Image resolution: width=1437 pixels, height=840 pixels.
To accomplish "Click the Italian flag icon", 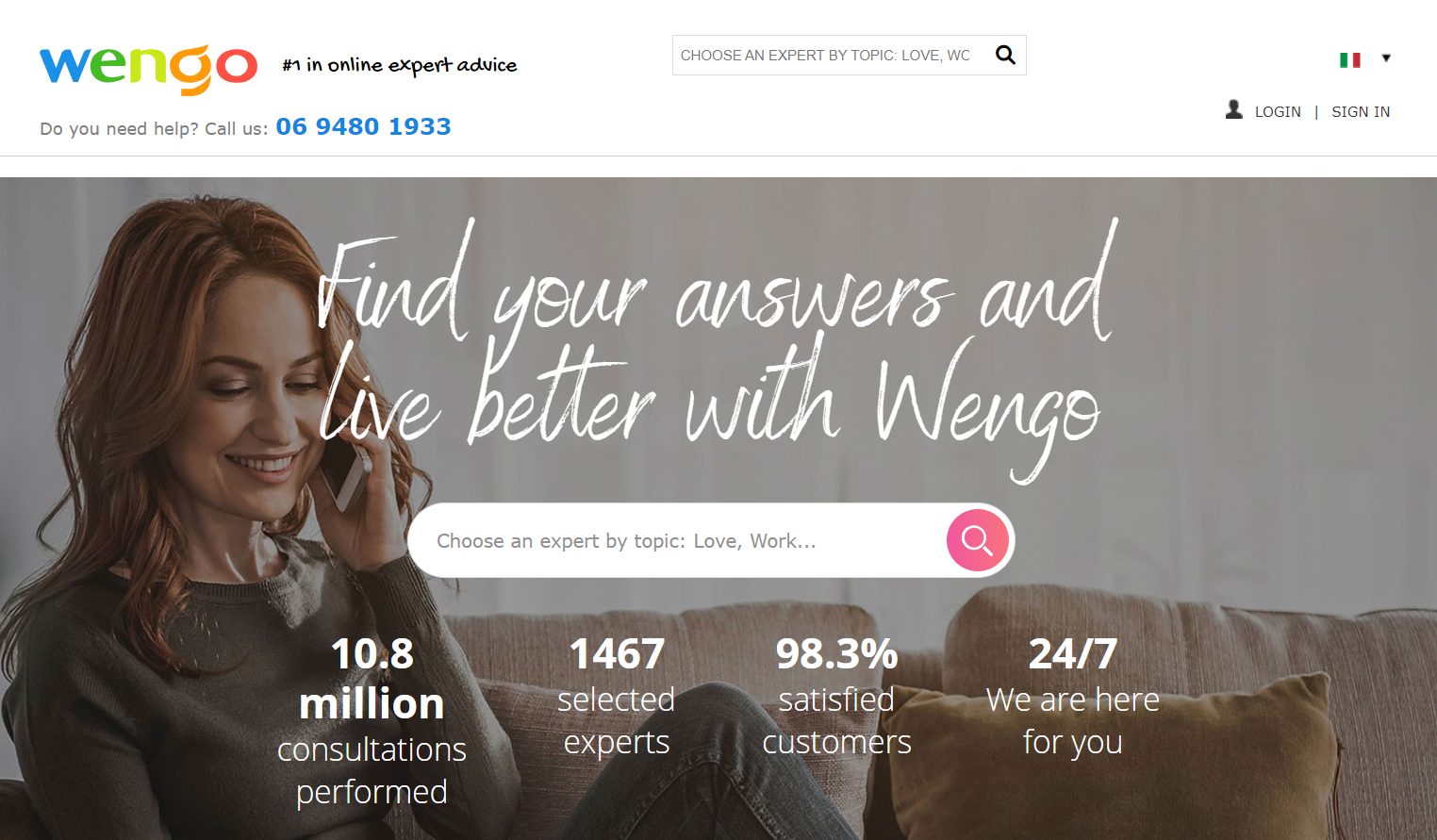I will pos(1349,59).
